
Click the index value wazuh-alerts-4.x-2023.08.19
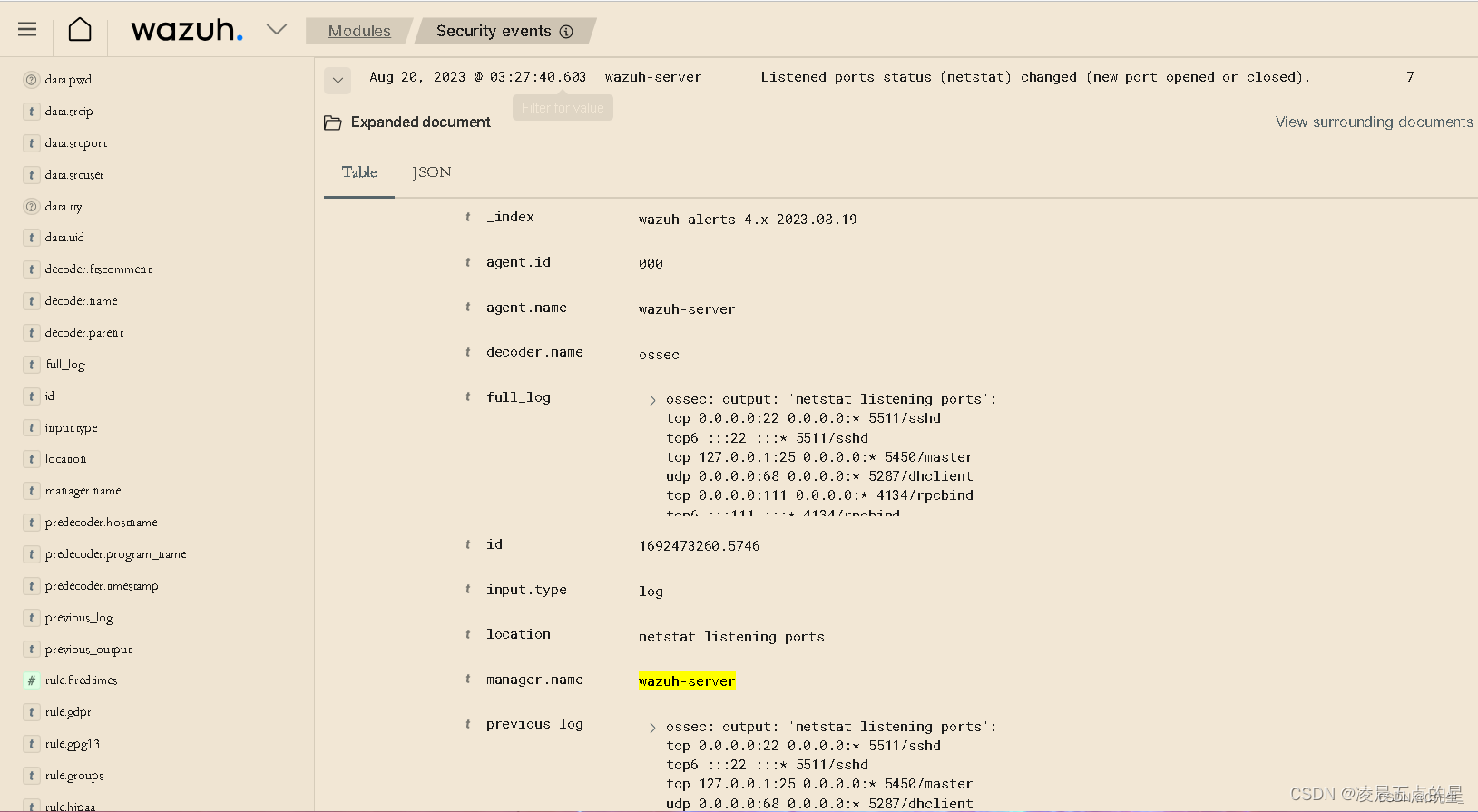(x=748, y=220)
